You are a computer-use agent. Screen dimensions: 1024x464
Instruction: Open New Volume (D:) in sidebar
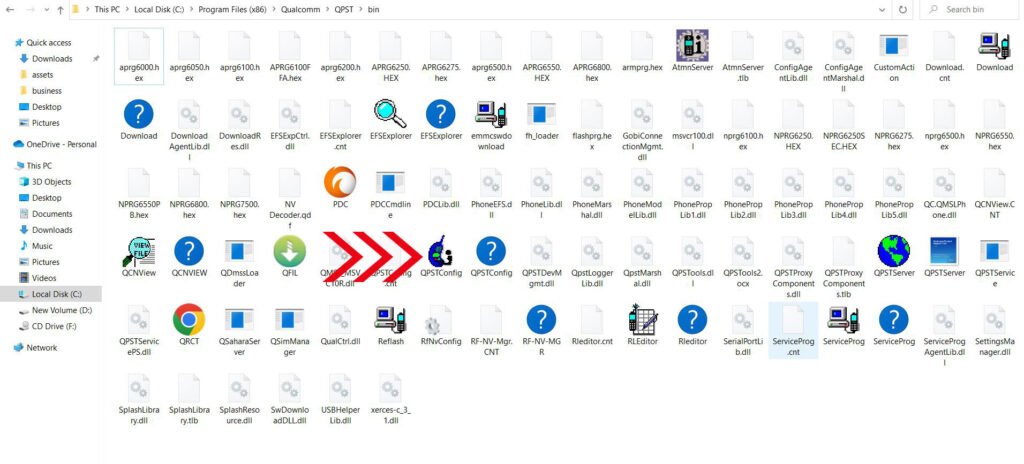coord(62,310)
